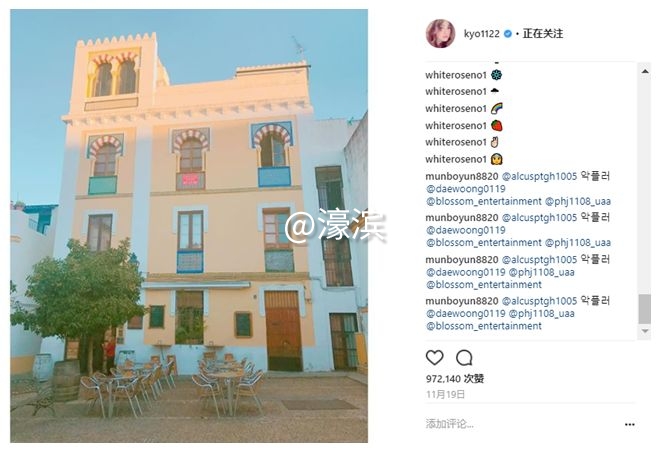Toggle the 正在关注 following status
Image resolution: width=670 pixels, height=453 pixels.
[x=543, y=34]
